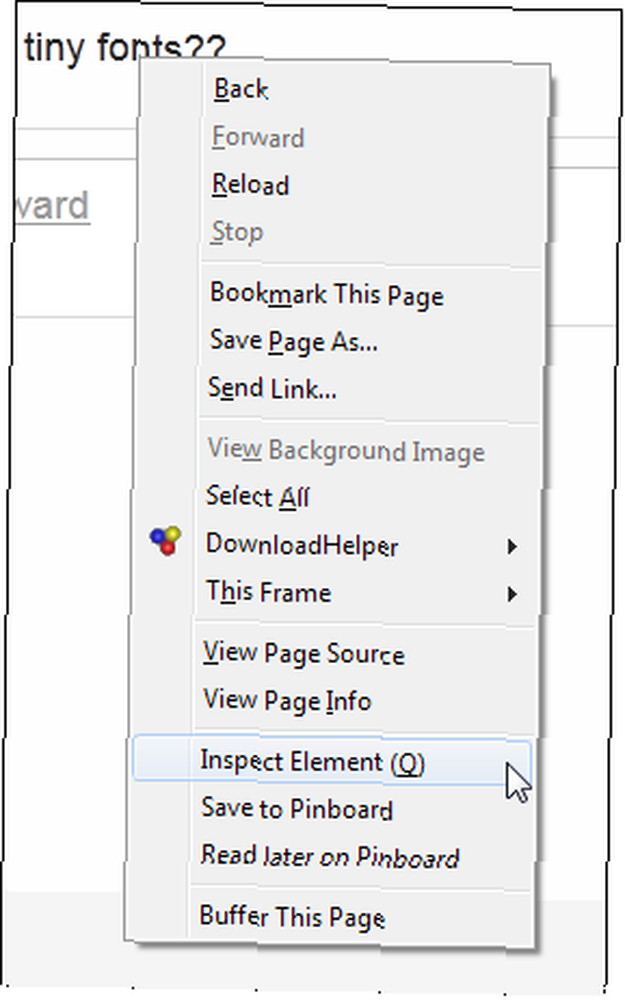Choose View Page Source
Image resolution: width=625 pixels, height=1000 pixels.
tap(304, 654)
